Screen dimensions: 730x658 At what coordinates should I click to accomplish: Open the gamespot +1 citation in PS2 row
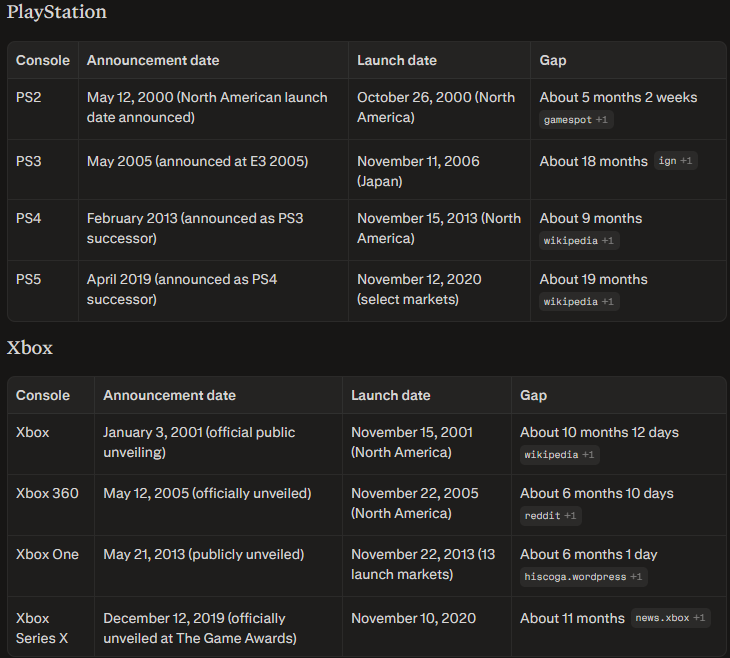click(576, 120)
